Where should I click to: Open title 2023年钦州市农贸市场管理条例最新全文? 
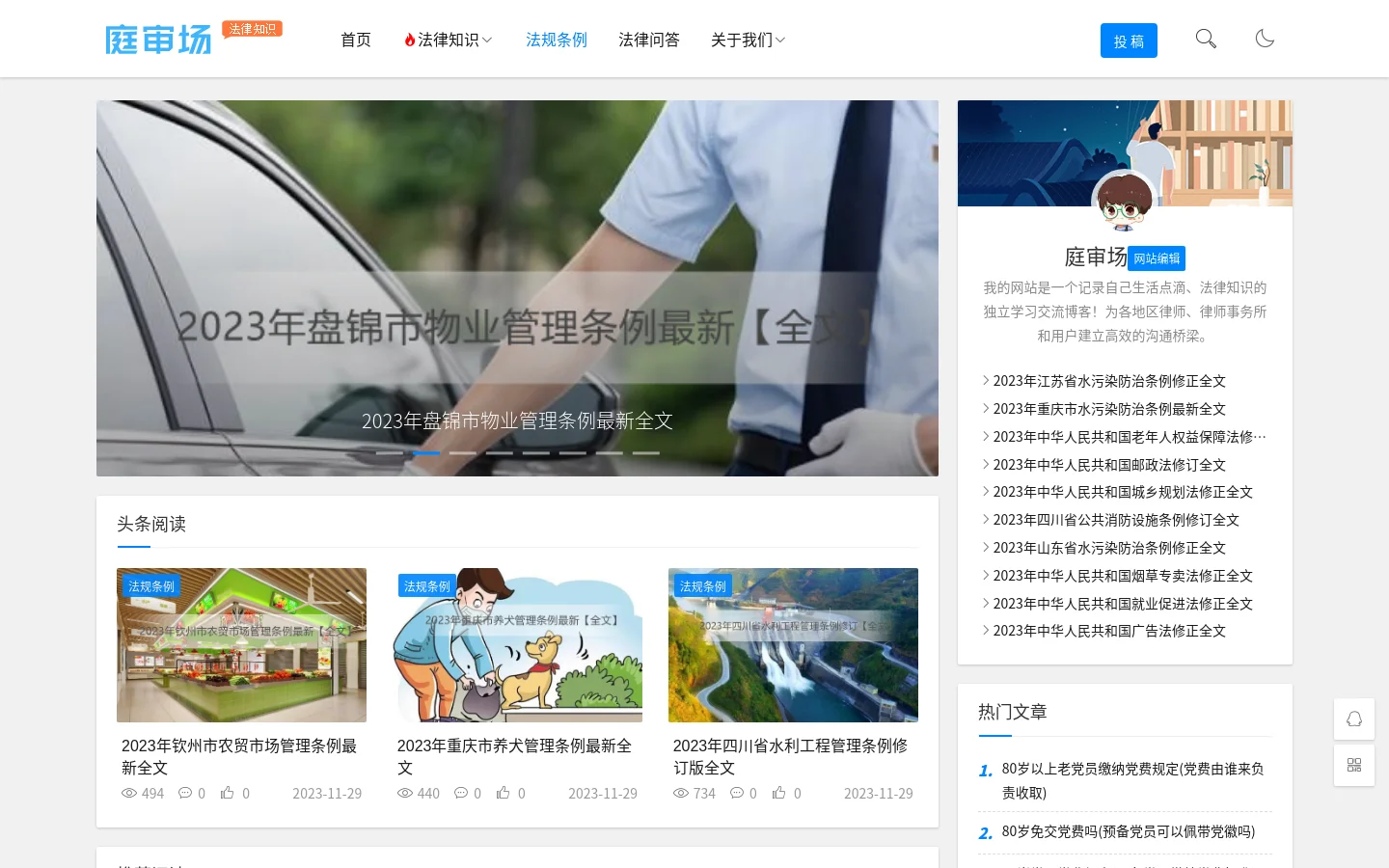pos(239,757)
